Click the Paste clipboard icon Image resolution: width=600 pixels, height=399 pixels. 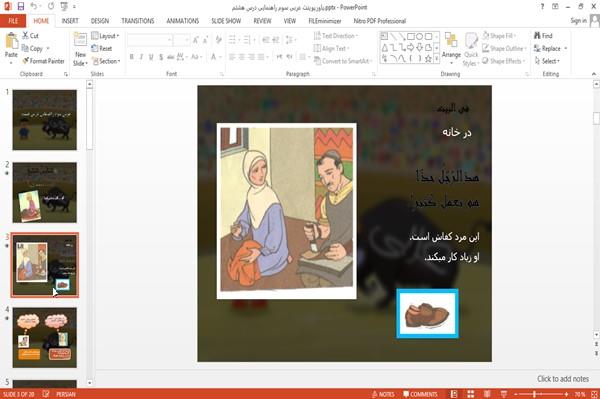pyautogui.click(x=11, y=41)
